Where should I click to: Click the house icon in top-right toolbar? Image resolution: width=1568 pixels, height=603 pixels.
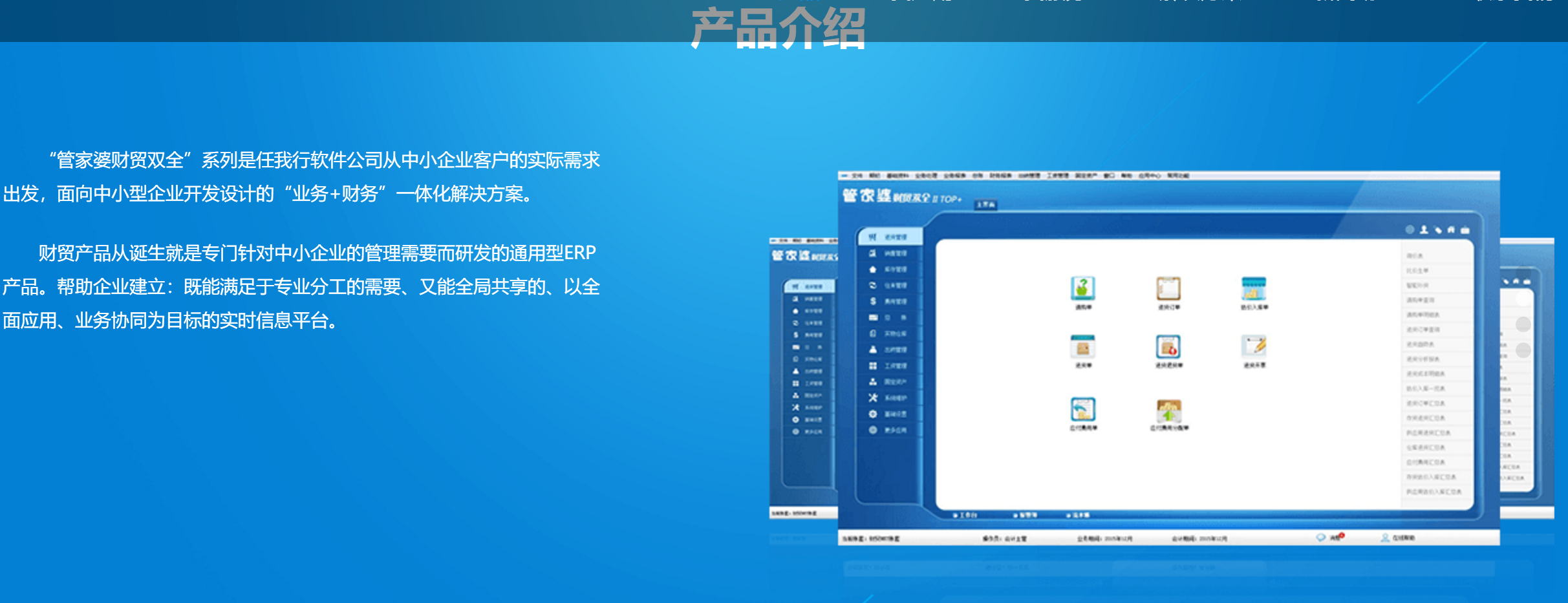1451,230
